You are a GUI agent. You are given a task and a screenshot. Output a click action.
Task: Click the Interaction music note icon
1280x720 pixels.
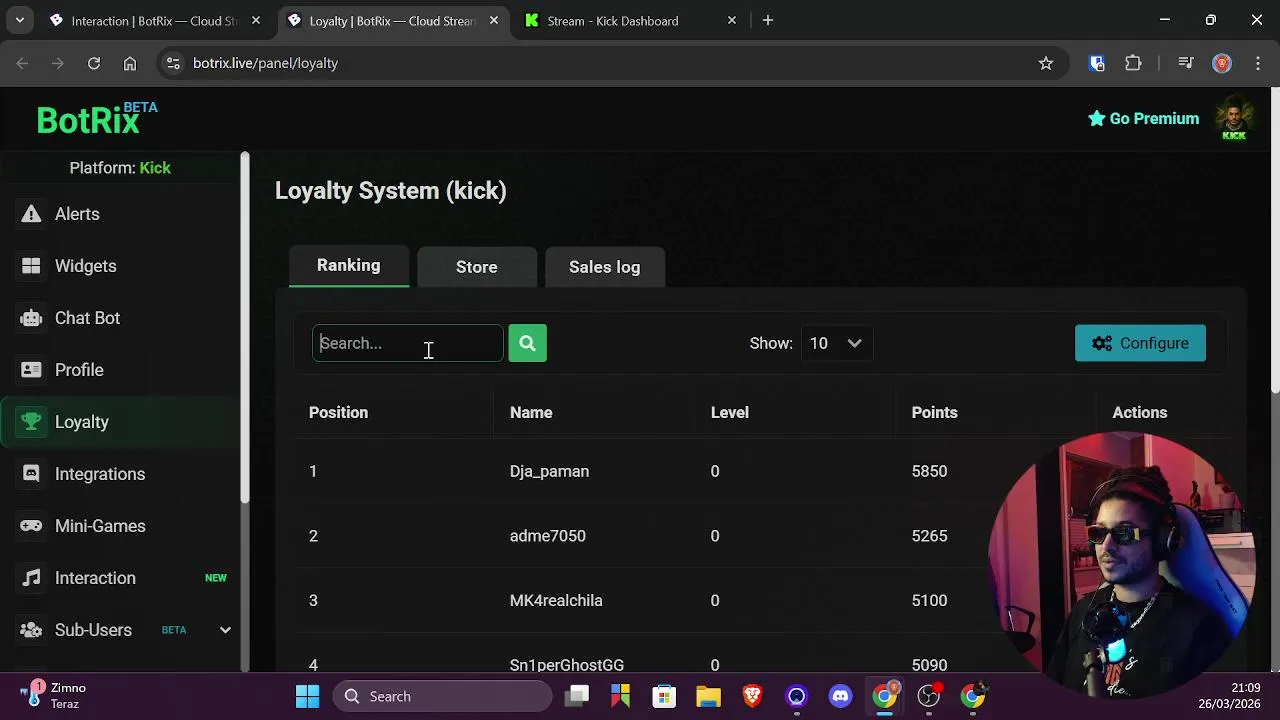[31, 578]
